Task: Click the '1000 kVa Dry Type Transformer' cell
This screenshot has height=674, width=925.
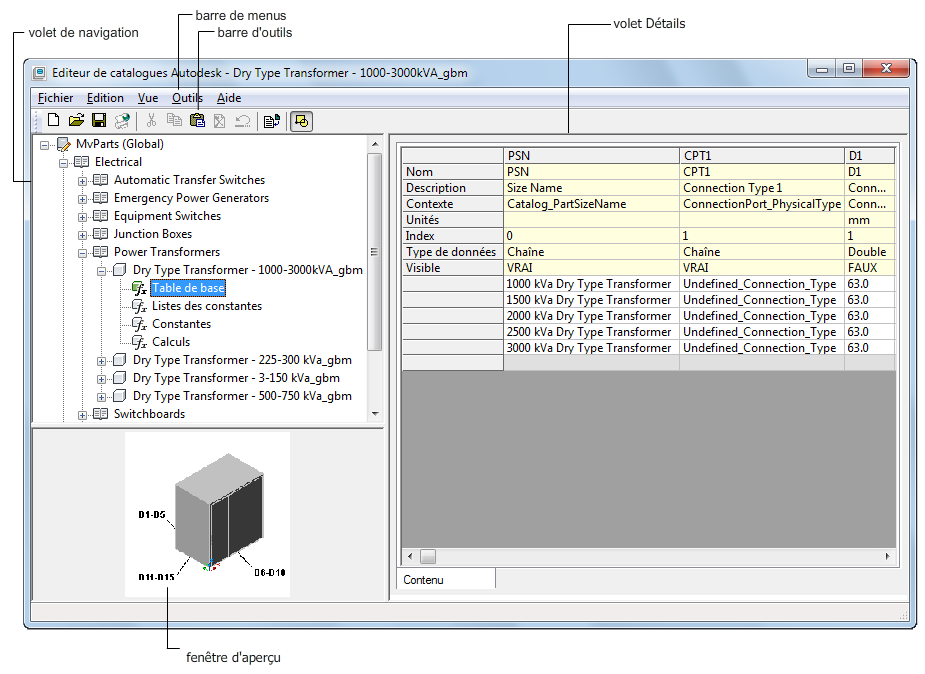Action: click(591, 284)
